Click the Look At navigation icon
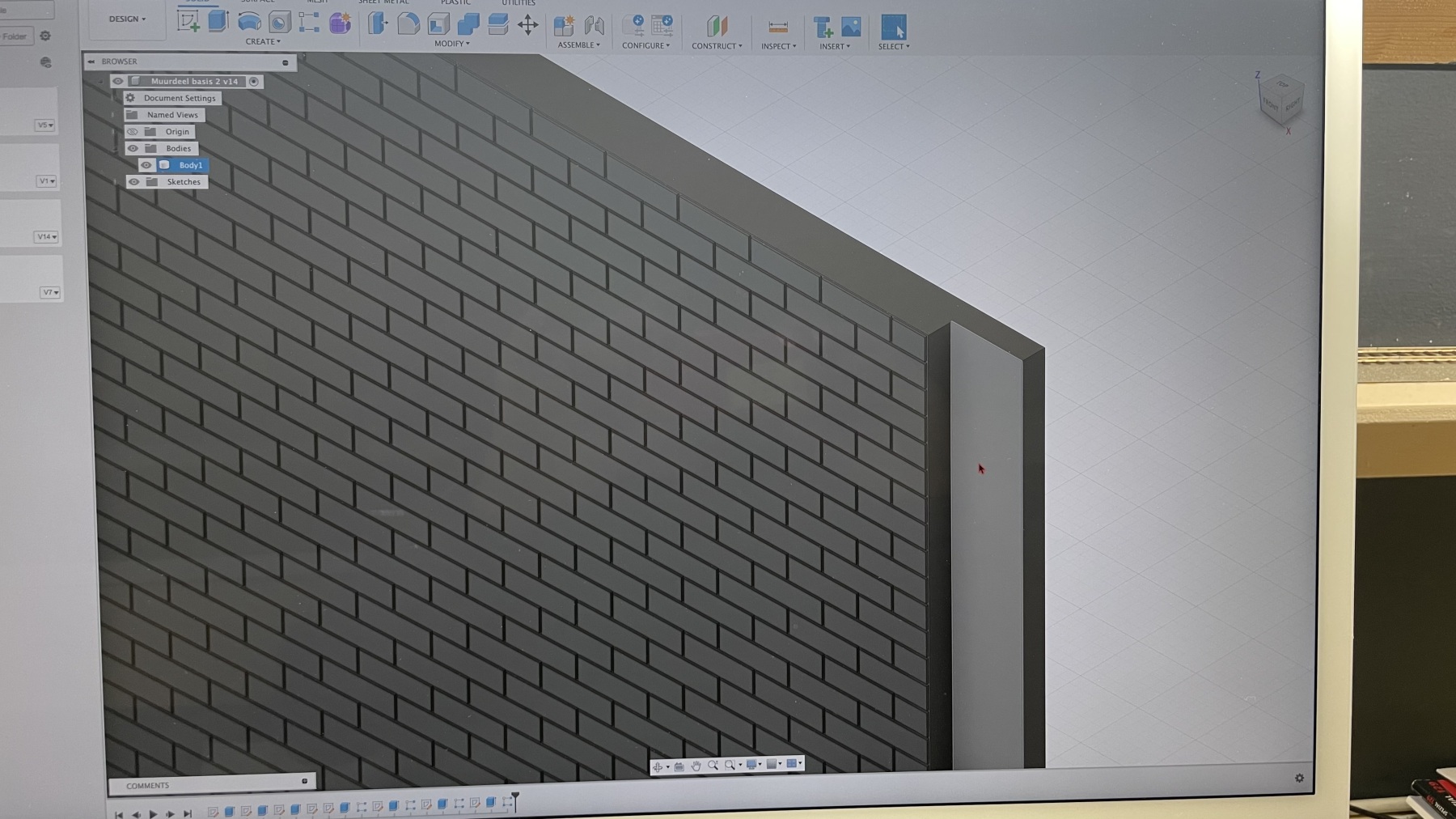Viewport: 1456px width, 819px height. coord(679,766)
